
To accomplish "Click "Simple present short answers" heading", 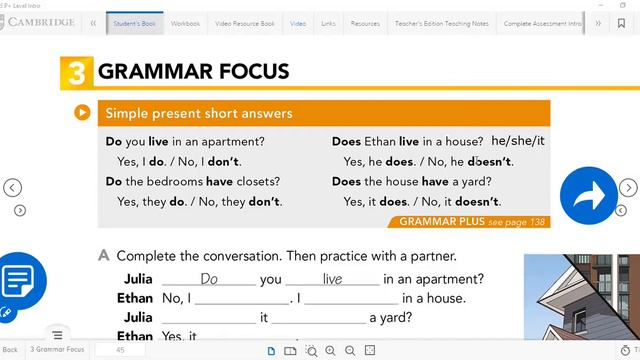I will click(199, 113).
